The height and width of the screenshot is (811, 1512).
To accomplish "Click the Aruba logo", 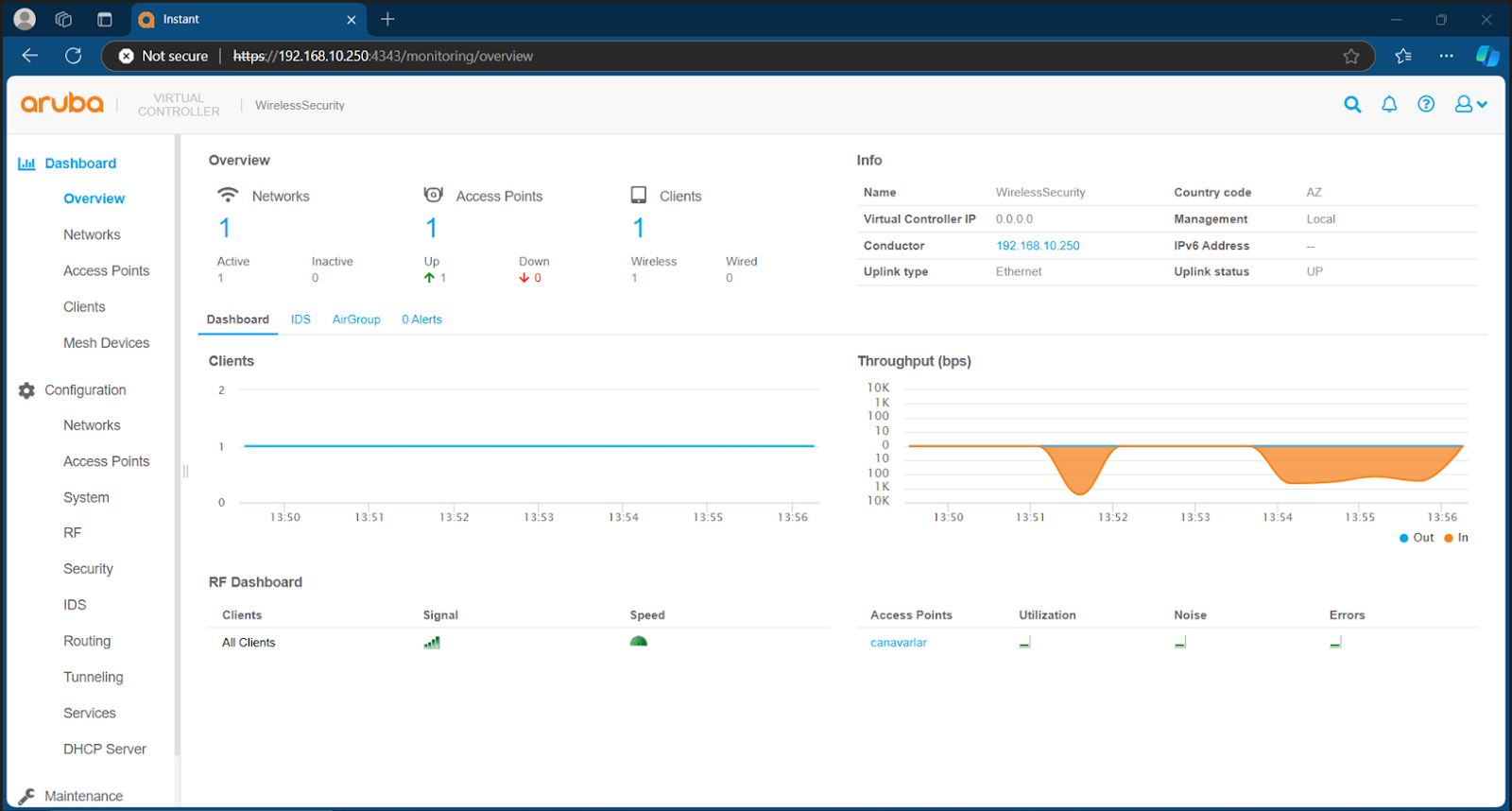I will (62, 103).
